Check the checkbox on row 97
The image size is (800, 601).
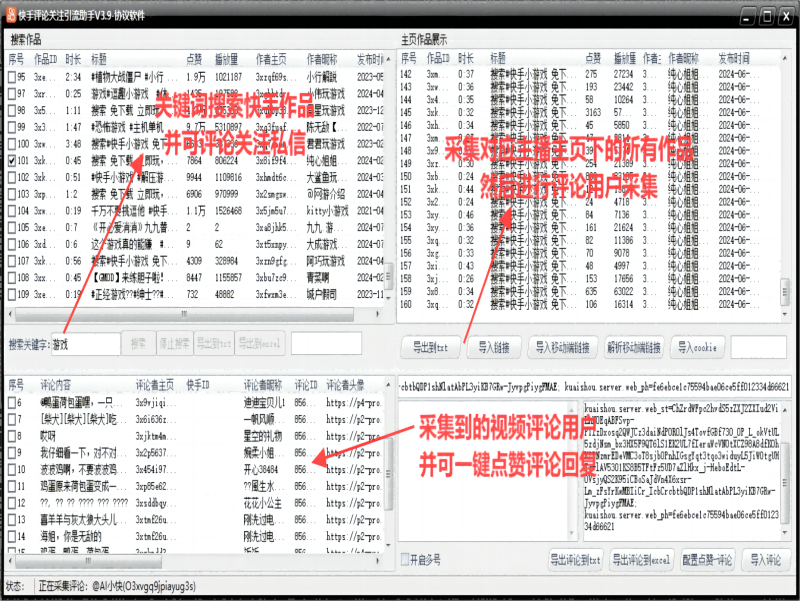click(x=12, y=93)
